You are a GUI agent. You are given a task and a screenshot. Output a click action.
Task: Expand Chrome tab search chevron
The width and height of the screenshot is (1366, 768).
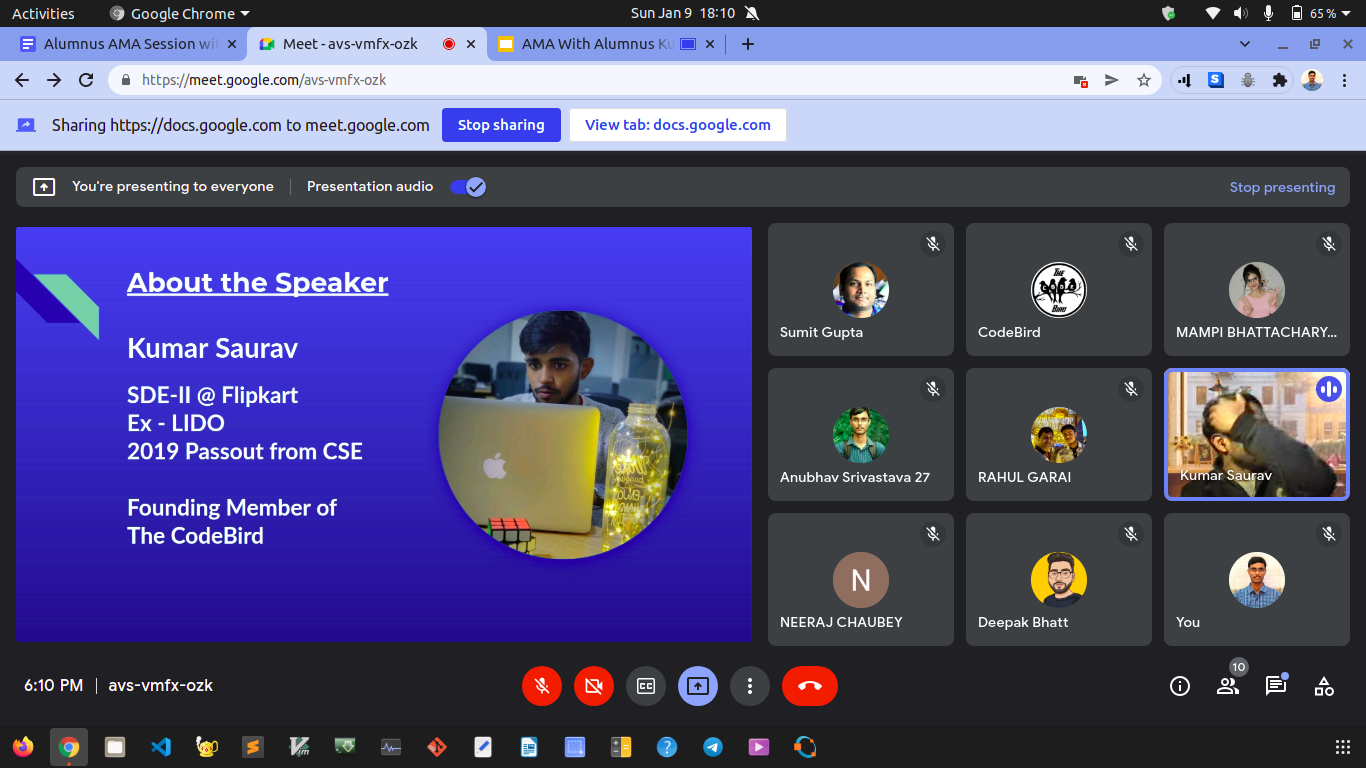tap(1245, 44)
